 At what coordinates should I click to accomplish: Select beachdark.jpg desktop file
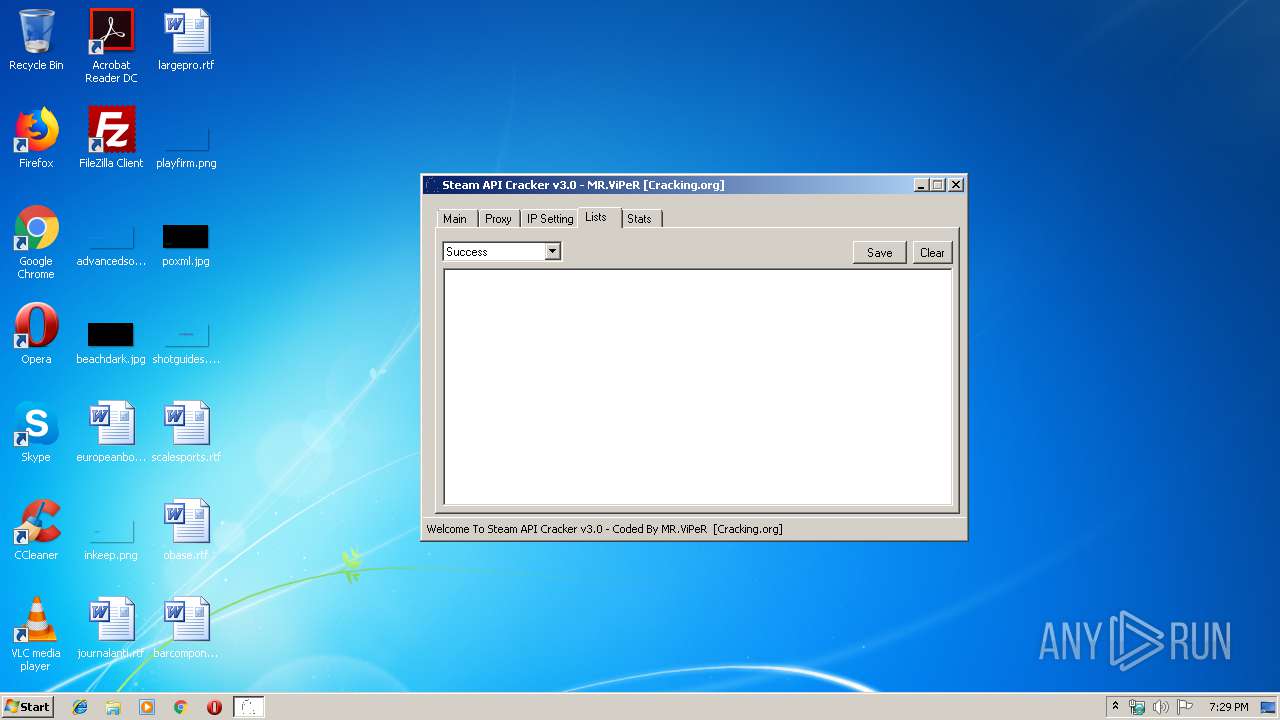pyautogui.click(x=111, y=344)
